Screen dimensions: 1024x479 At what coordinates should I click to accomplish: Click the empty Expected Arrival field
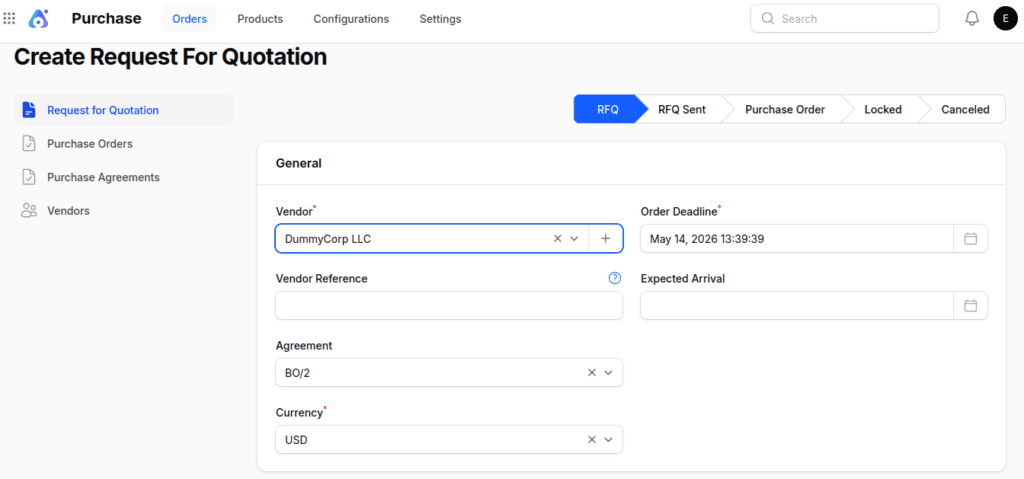pyautogui.click(x=797, y=305)
